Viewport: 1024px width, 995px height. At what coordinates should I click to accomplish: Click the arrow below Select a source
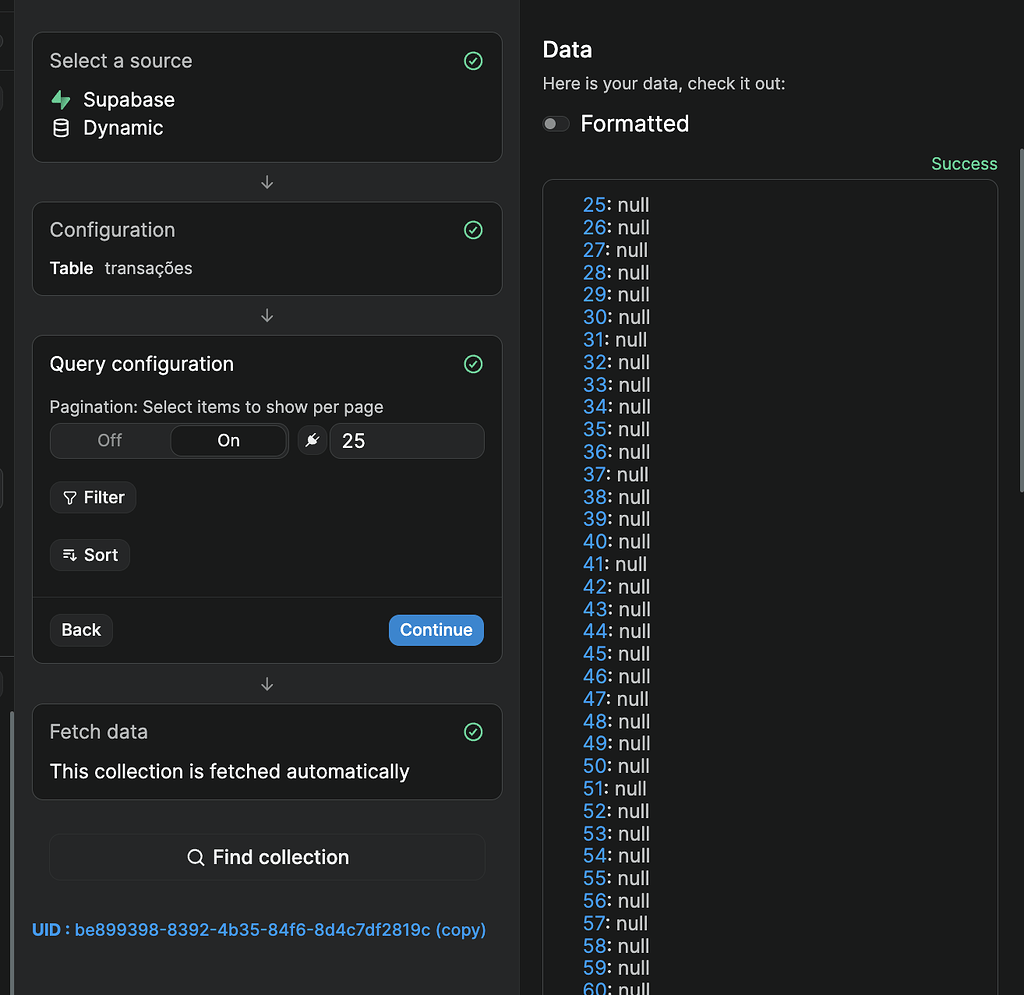pos(267,182)
